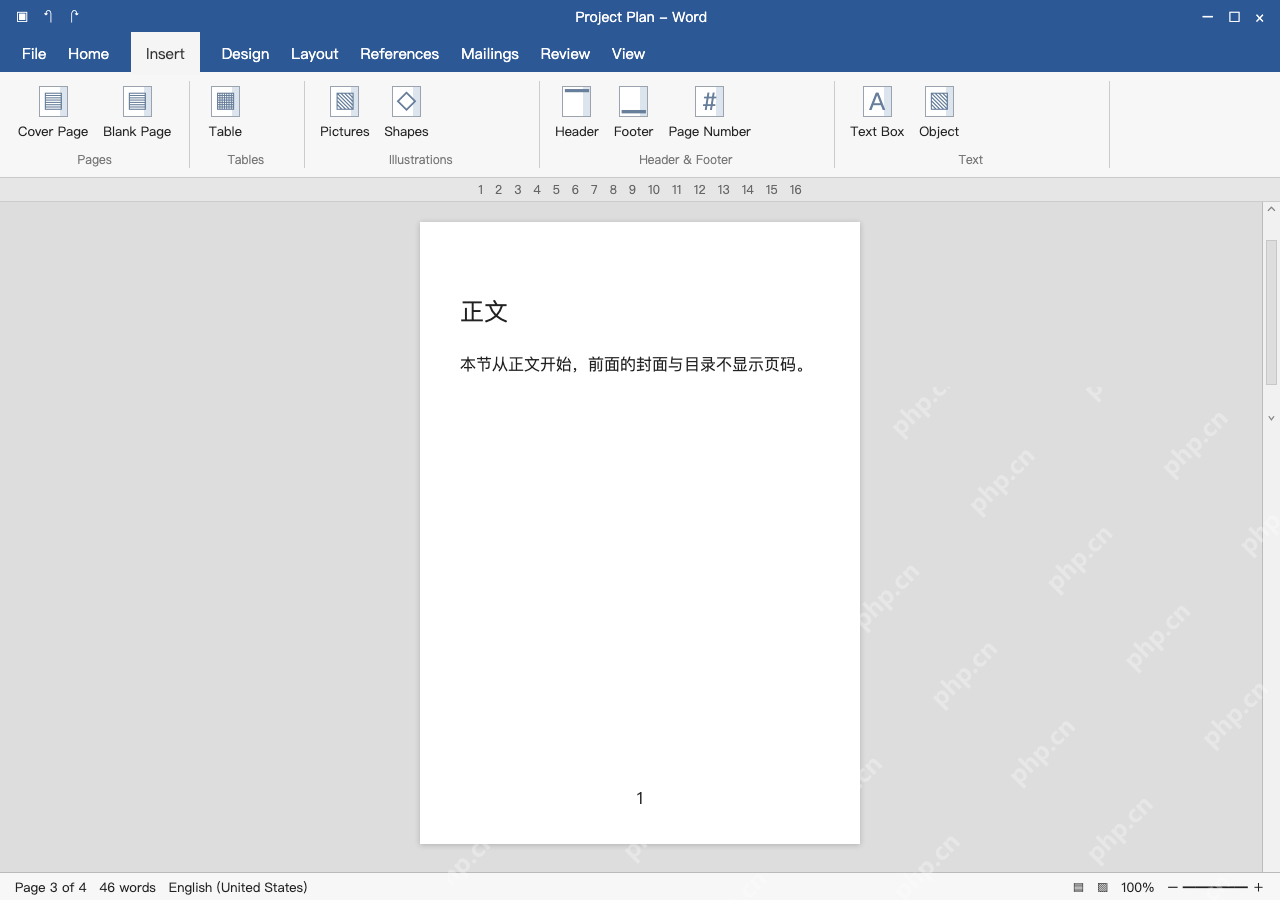Switch to Web Layout view icon
The height and width of the screenshot is (900, 1280).
click(1103, 887)
